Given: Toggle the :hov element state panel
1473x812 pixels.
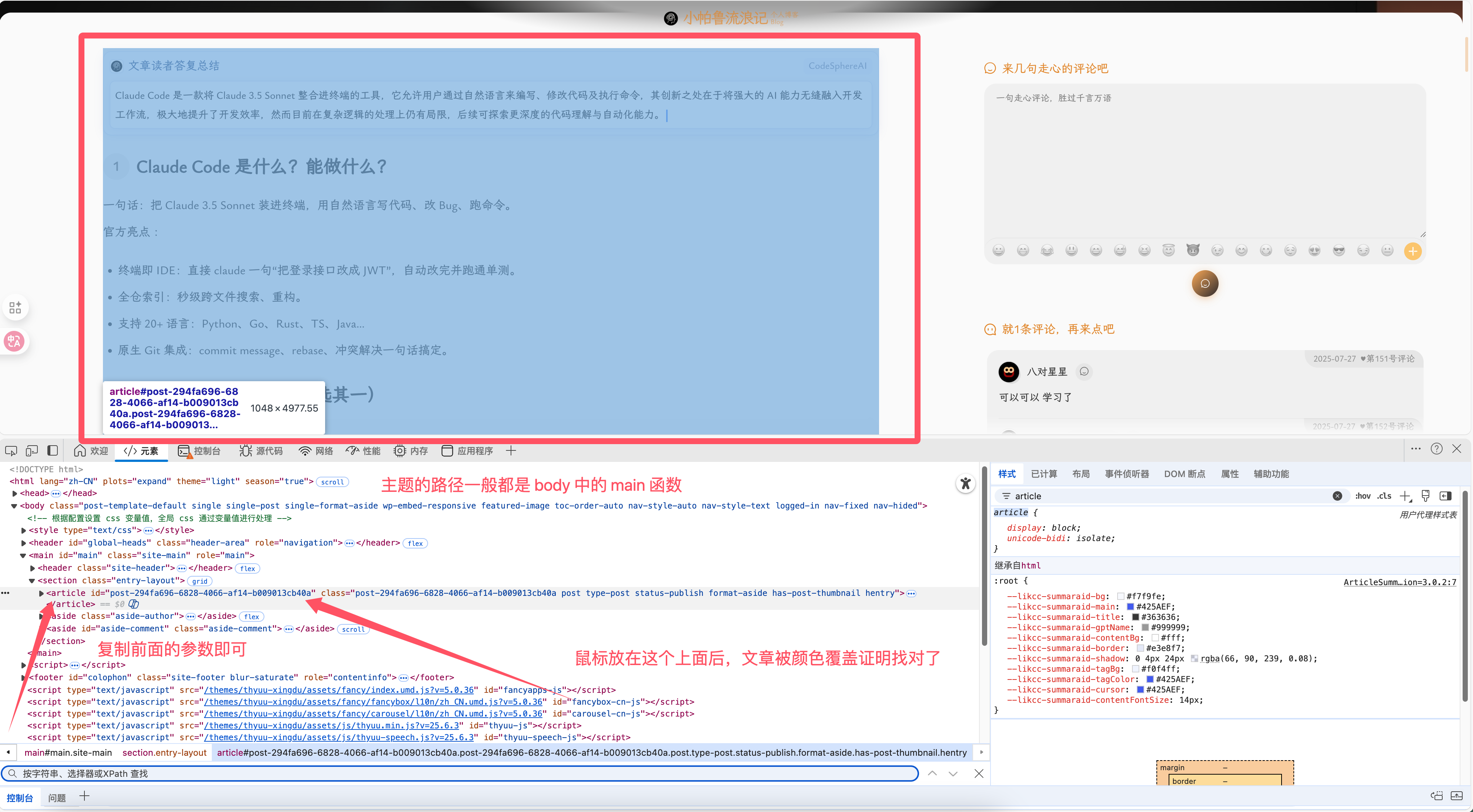Looking at the screenshot, I should 1363,496.
